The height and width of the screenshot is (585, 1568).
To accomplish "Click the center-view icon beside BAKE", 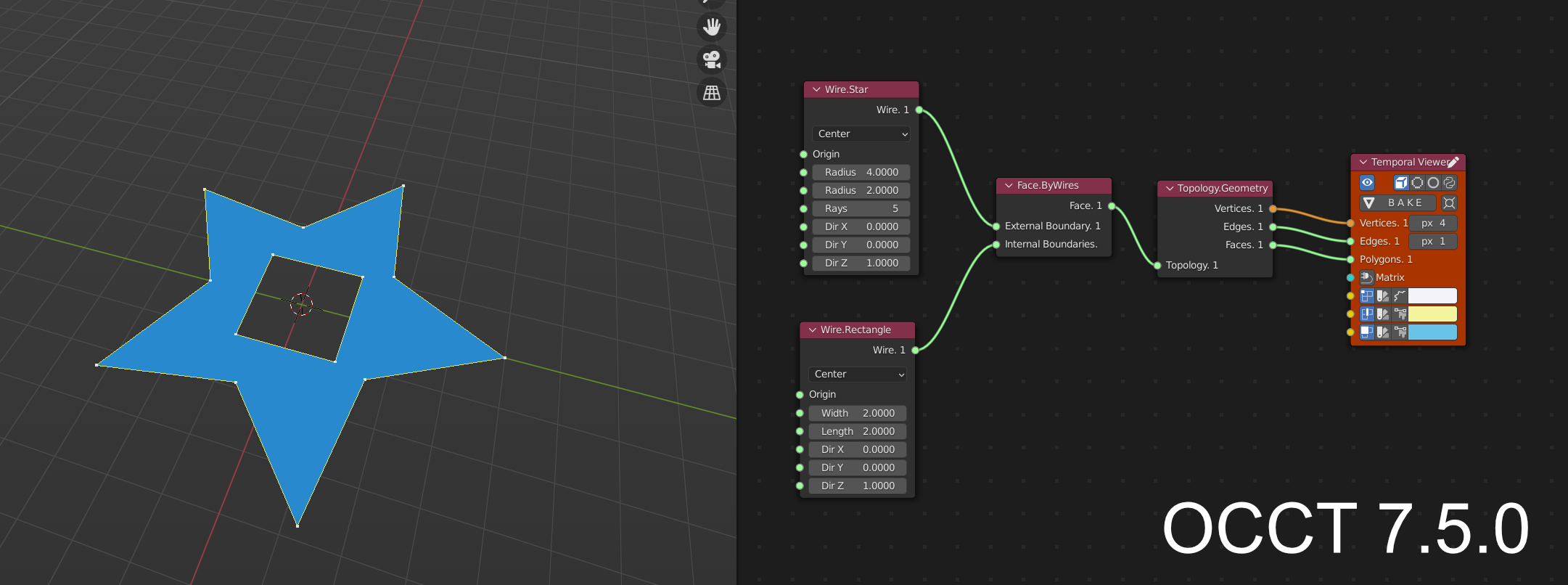I will 1449,203.
